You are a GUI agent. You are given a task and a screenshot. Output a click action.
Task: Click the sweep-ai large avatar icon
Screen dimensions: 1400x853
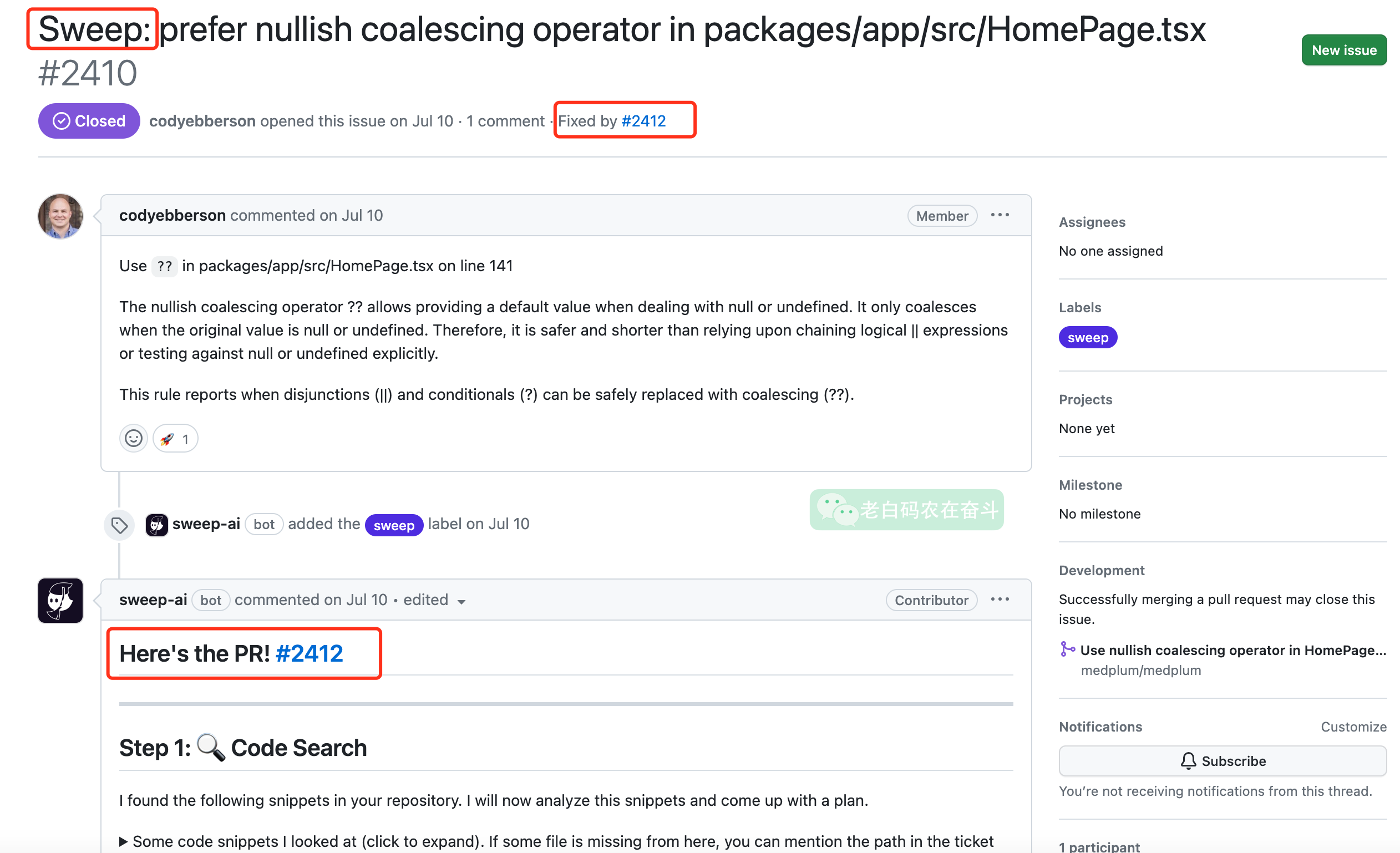[x=60, y=601]
